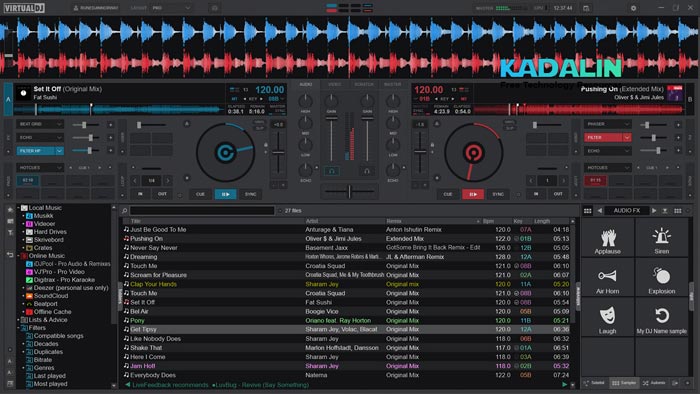
Task: Click the crossfader slider
Action: 349,191
